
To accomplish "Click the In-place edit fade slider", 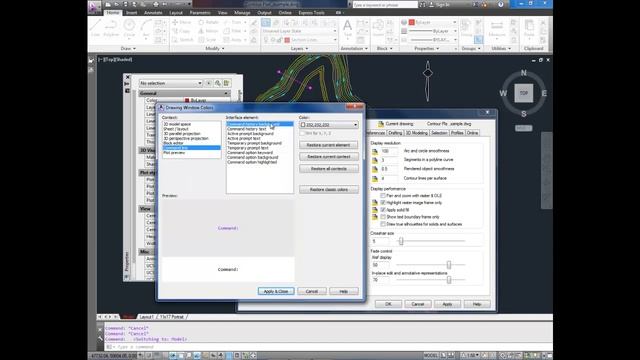I will tap(449, 280).
